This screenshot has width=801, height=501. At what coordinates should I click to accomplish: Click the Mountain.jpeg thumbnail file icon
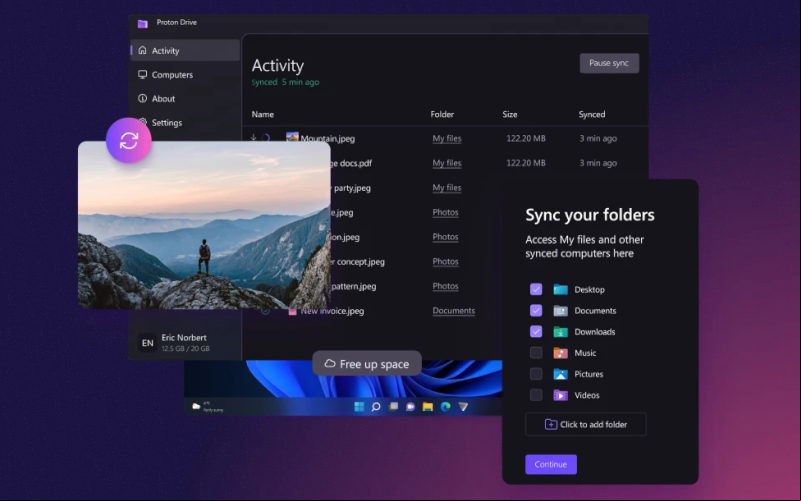[292, 137]
